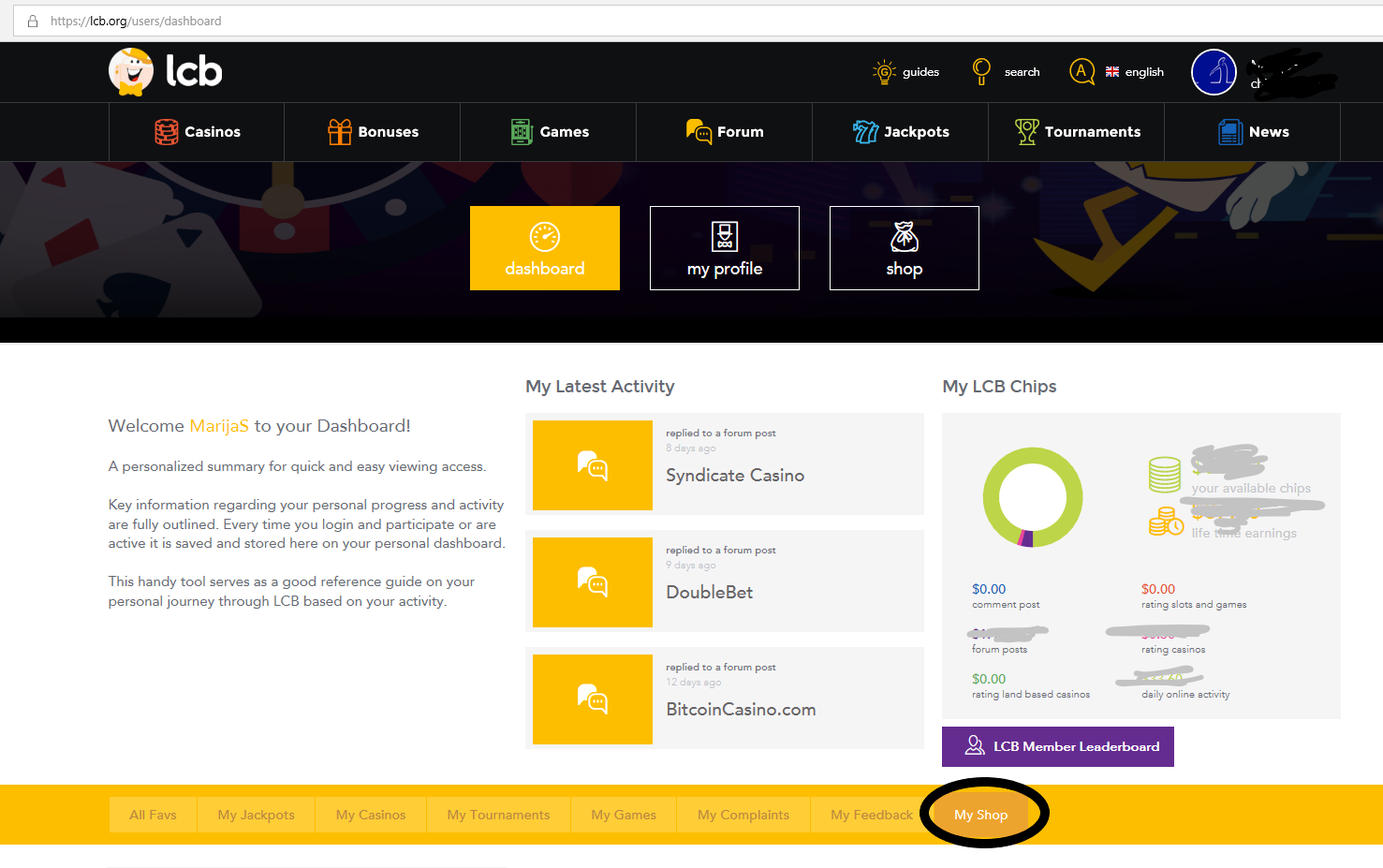
Task: Click the Syndicate Casino activity chat icon
Action: (593, 465)
